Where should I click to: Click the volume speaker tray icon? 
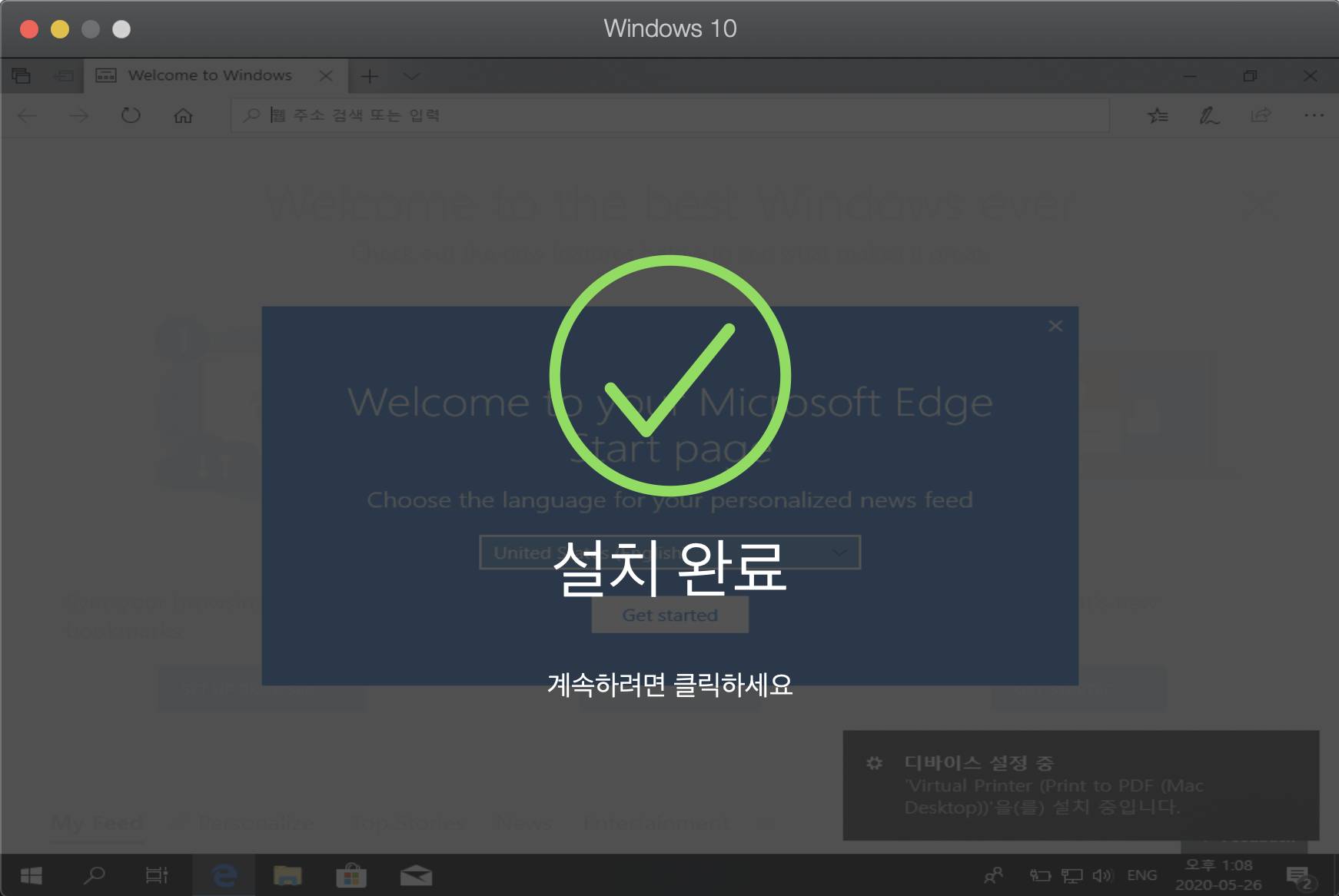[1103, 875]
